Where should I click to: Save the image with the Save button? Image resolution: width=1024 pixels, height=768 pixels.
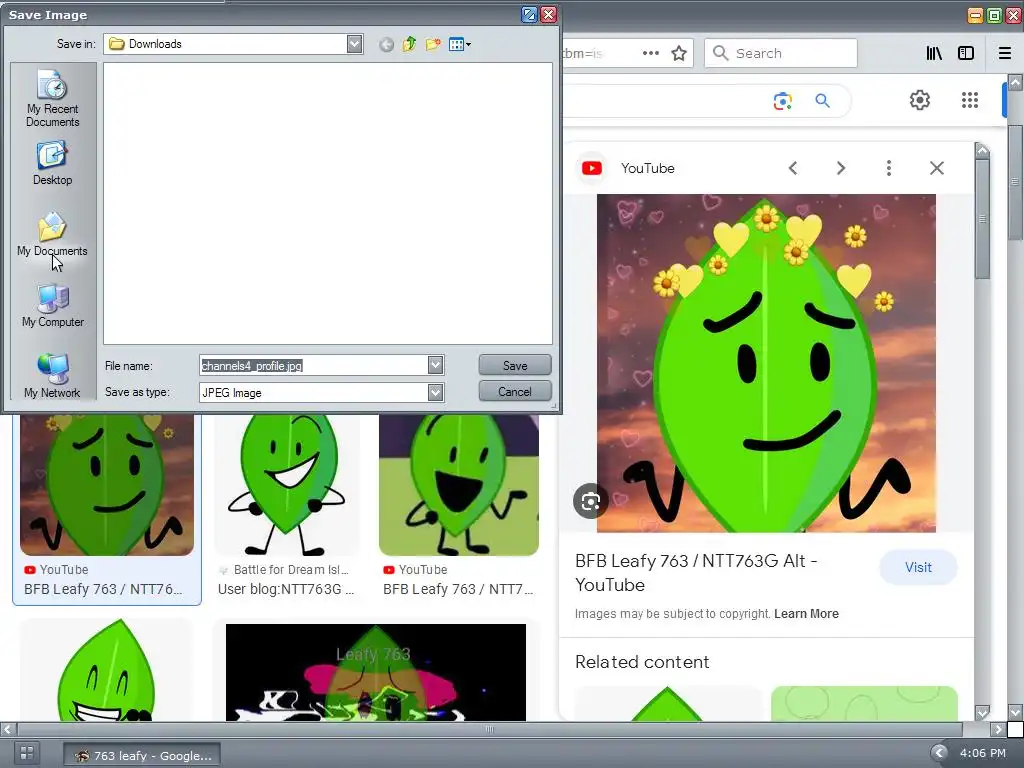[x=515, y=365]
